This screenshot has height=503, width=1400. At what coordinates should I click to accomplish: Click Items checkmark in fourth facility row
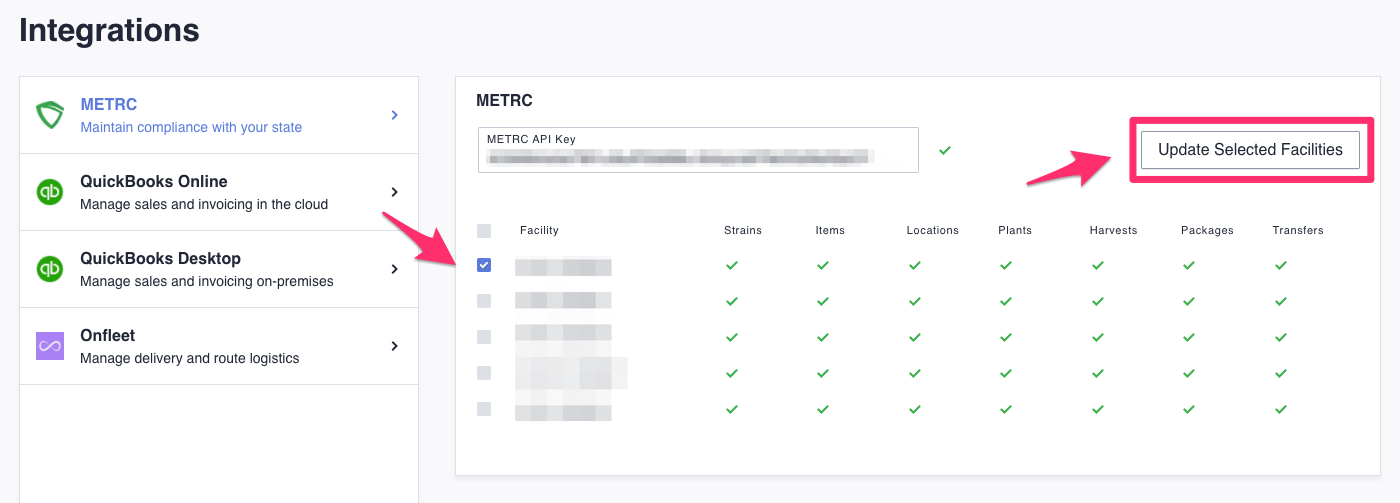pos(822,373)
